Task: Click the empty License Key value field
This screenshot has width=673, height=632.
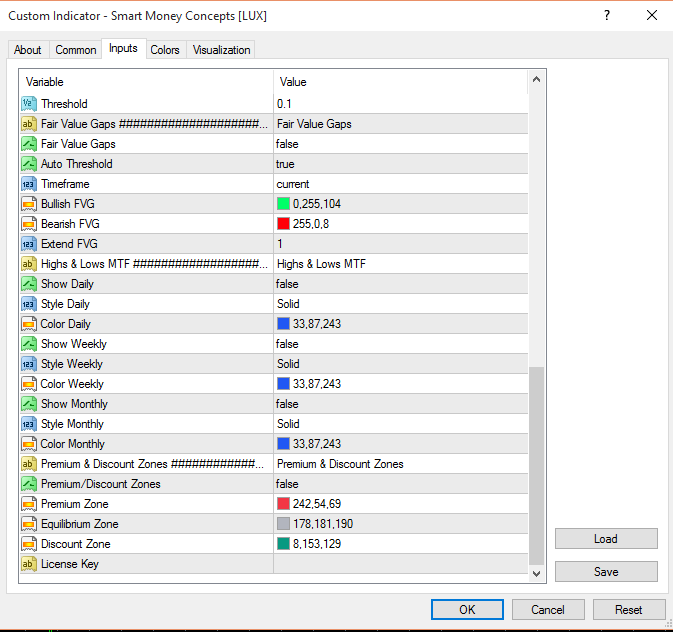Action: [401, 564]
